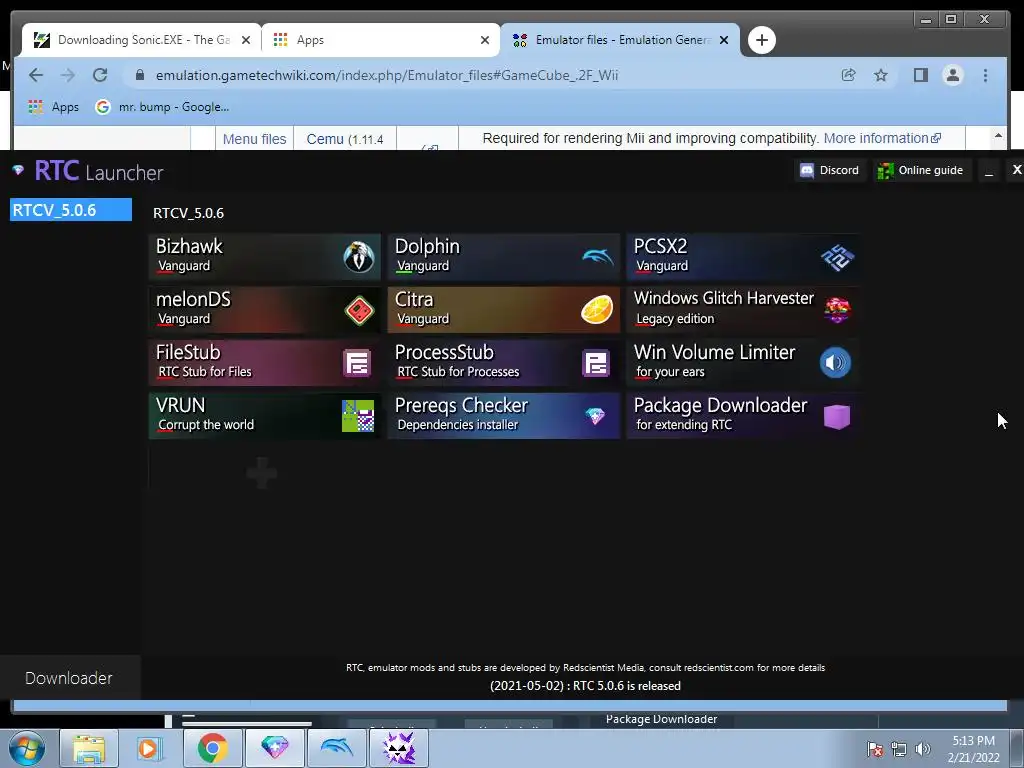Open ProcessStub RTC Stub for Processes
The height and width of the screenshot is (768, 1024).
504,362
